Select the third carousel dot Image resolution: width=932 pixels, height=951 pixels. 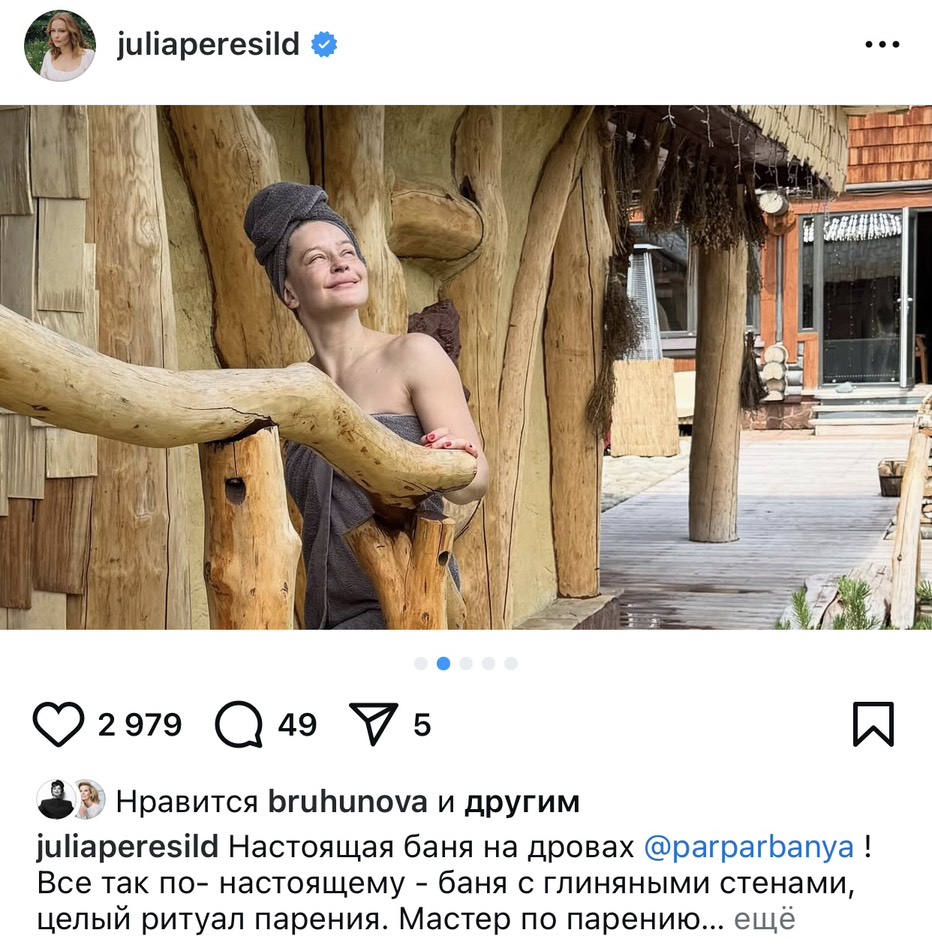coord(466,663)
